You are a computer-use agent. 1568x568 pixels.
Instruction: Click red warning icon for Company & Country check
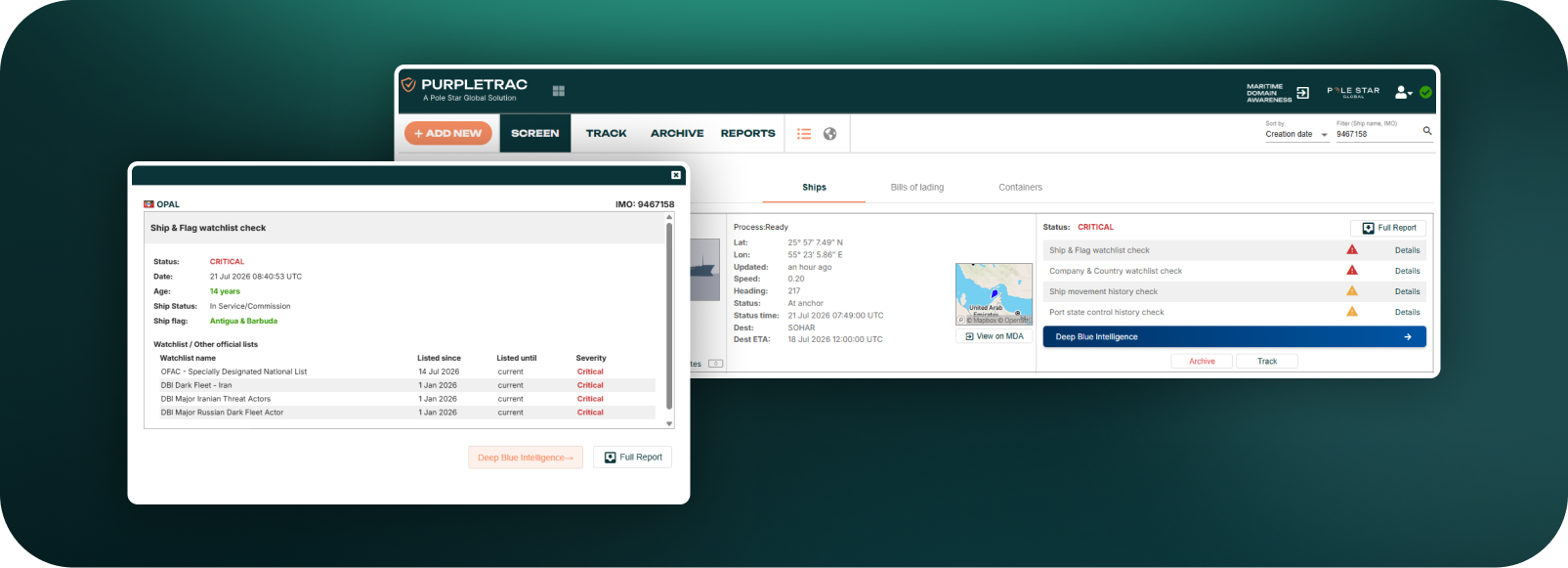tap(1352, 271)
